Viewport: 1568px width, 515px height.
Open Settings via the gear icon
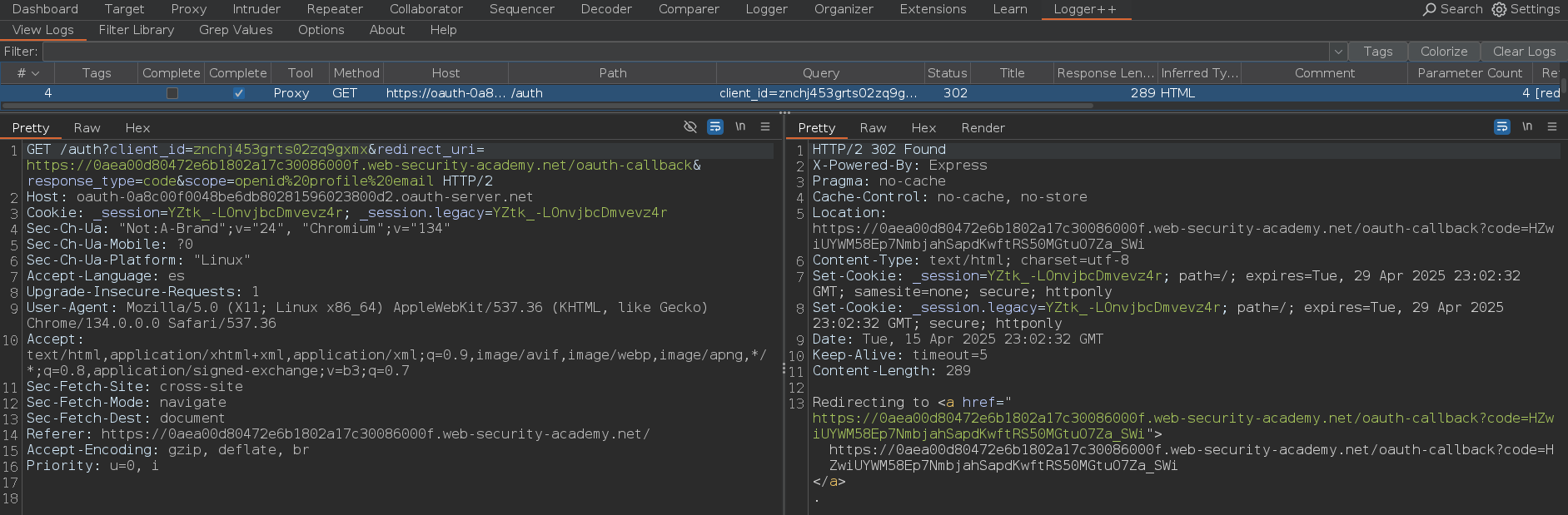tap(1499, 9)
